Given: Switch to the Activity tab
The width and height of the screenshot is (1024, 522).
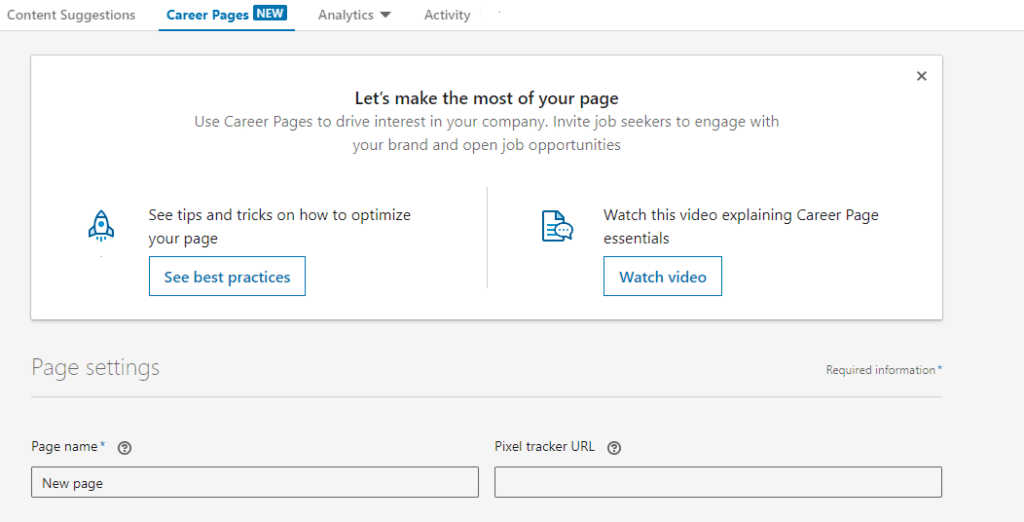Looking at the screenshot, I should tap(447, 15).
